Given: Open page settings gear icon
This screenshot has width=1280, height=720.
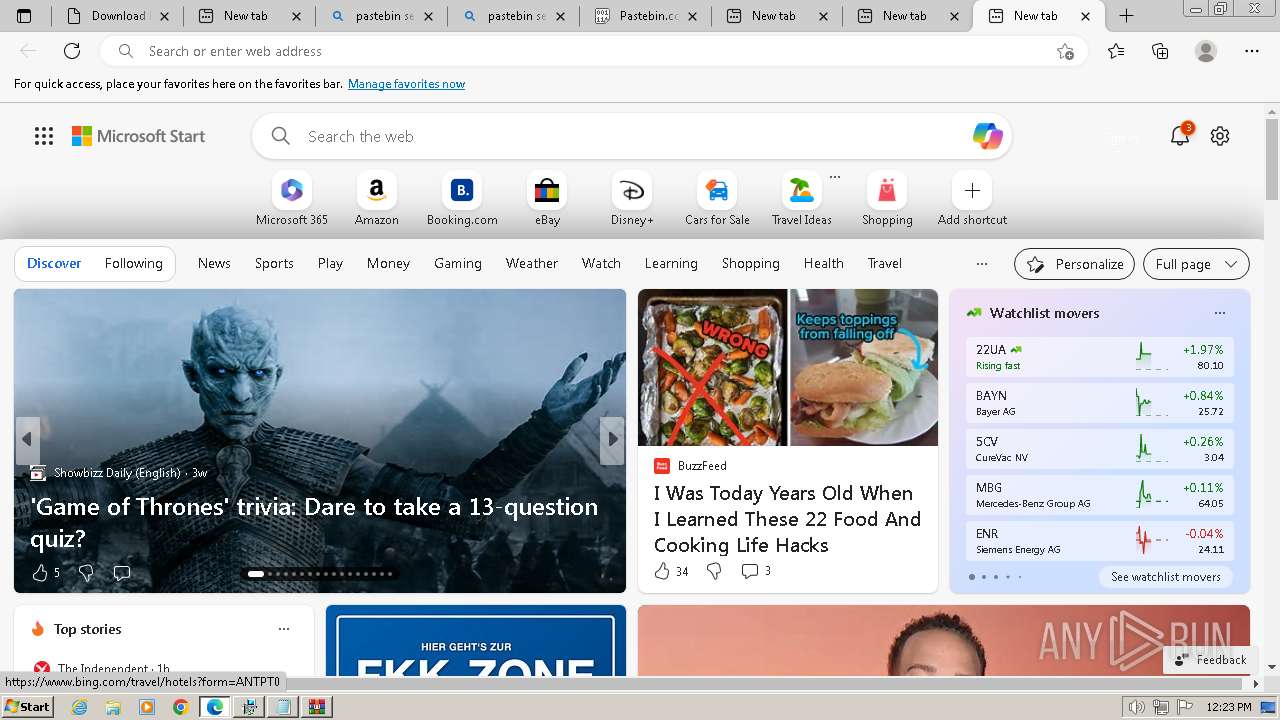Looking at the screenshot, I should [1220, 136].
